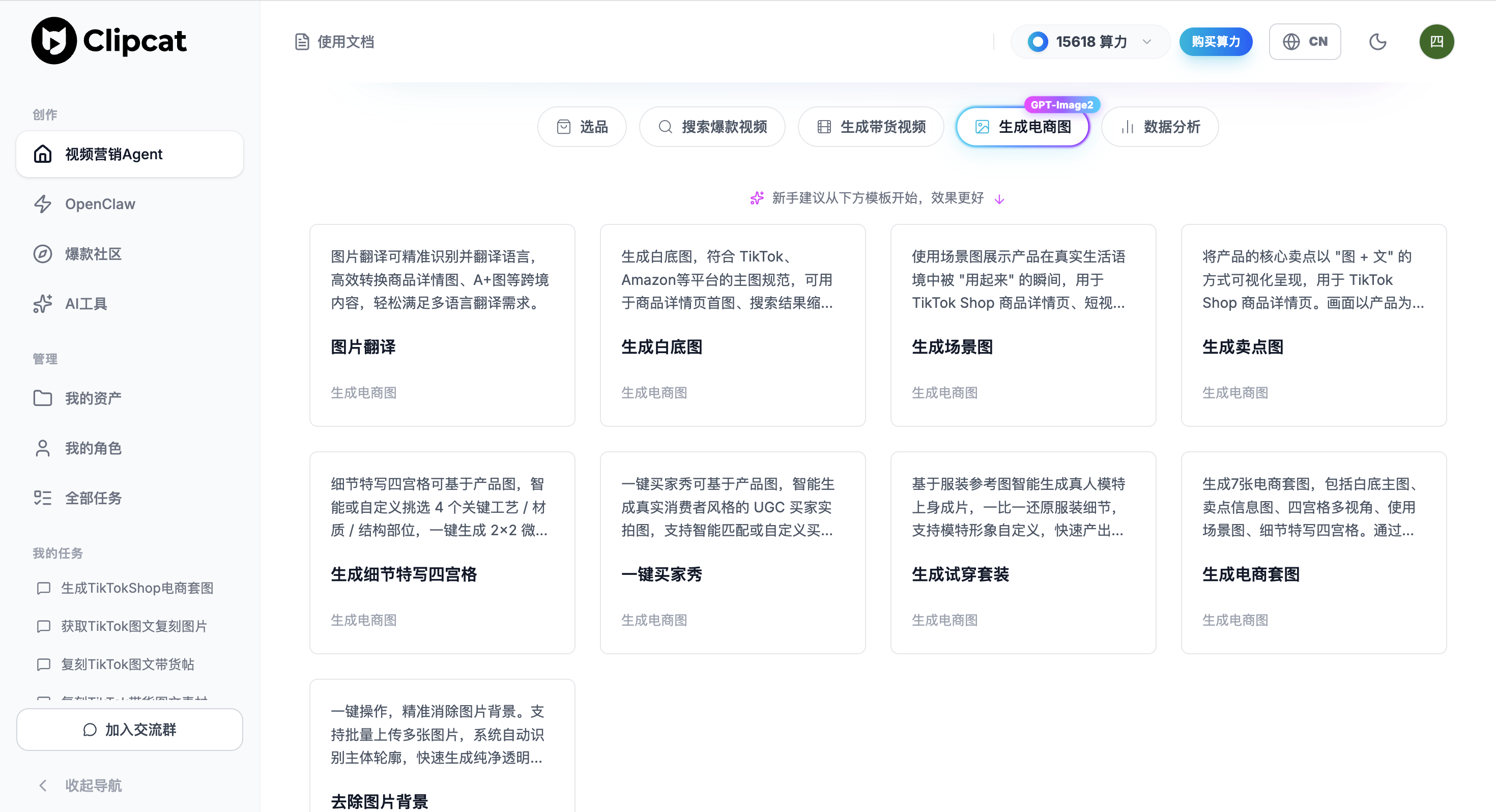Switch to the 数据分析 tab
The image size is (1496, 812).
tap(1160, 127)
